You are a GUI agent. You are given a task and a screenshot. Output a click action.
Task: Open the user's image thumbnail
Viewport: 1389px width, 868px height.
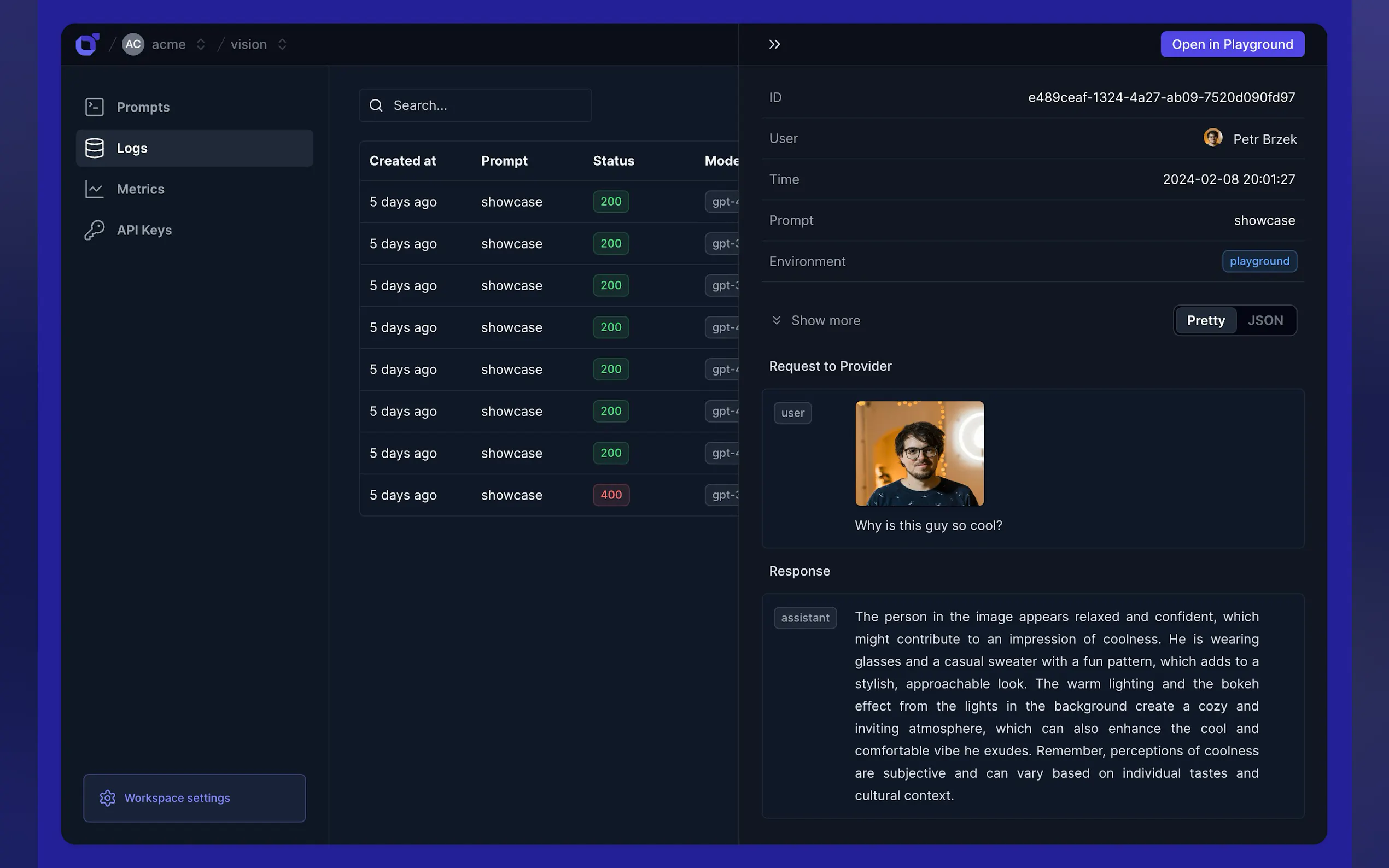[x=919, y=454]
